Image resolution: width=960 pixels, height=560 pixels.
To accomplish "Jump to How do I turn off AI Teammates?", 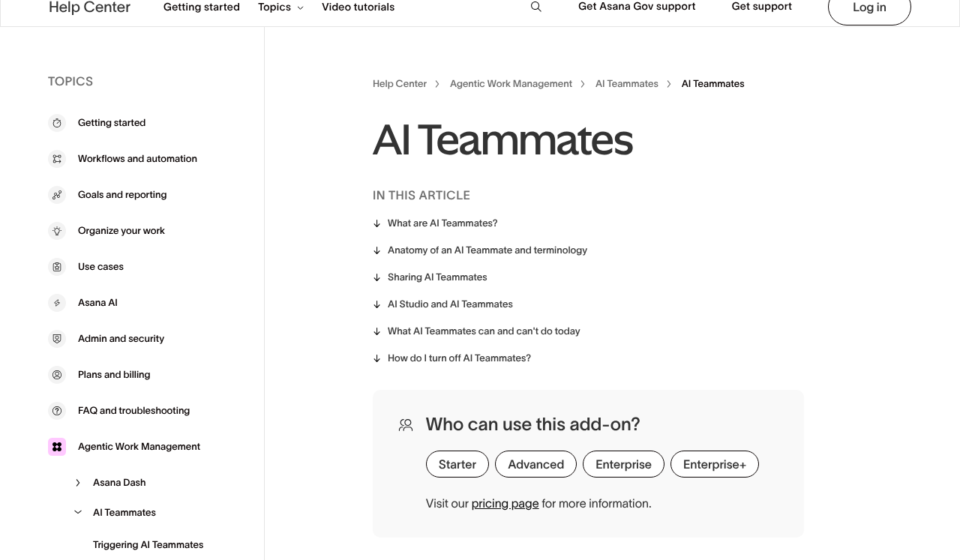I will [459, 358].
